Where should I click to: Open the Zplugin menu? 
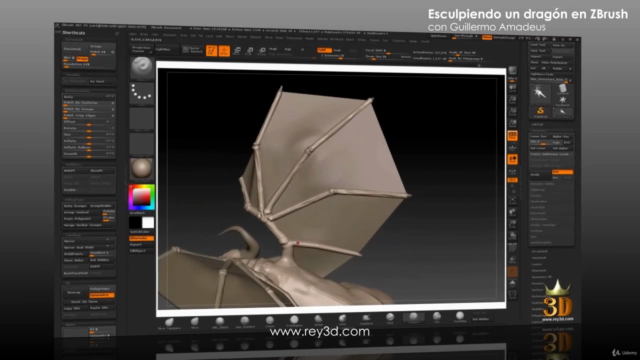pyautogui.click(x=413, y=41)
